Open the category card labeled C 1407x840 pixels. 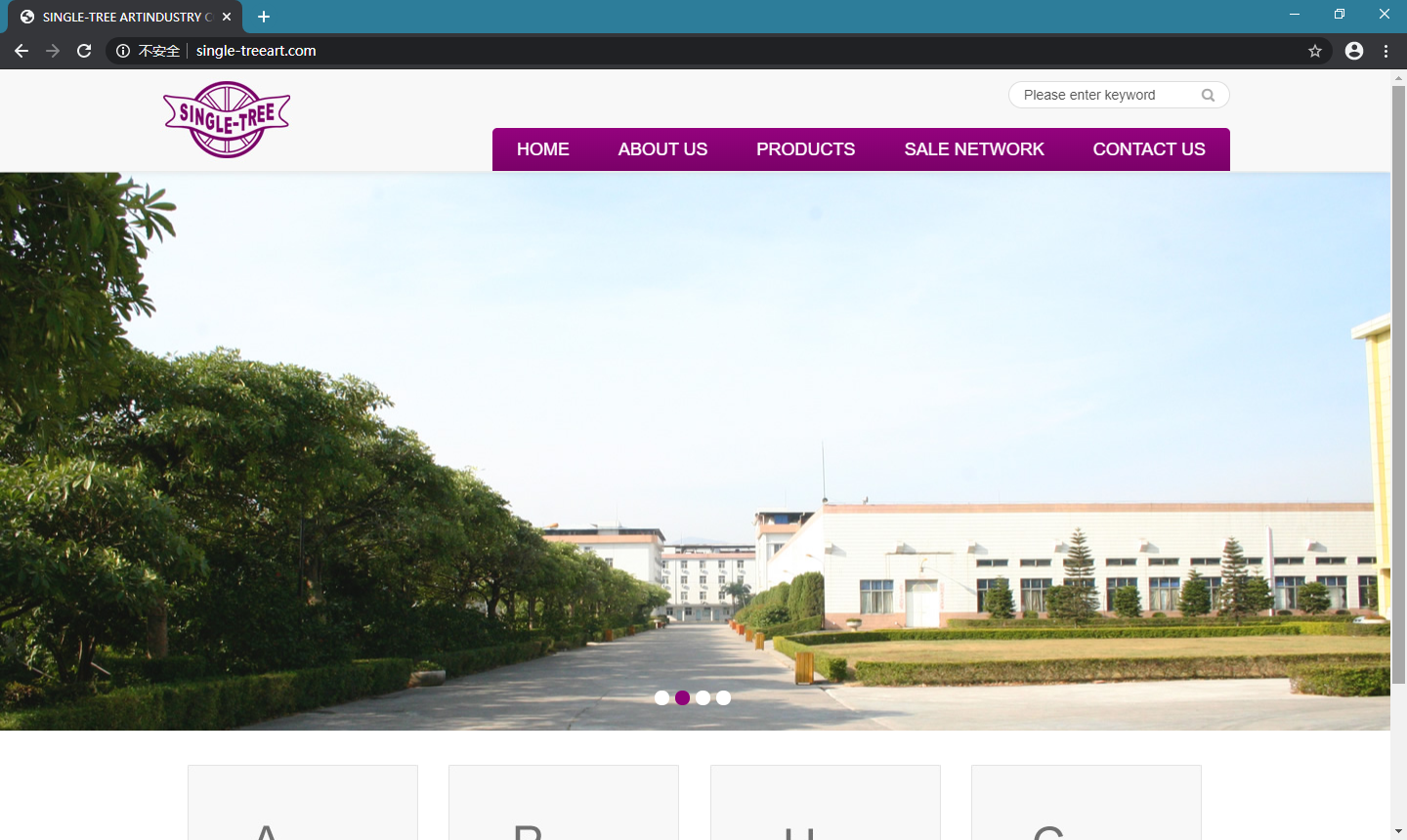[1087, 803]
